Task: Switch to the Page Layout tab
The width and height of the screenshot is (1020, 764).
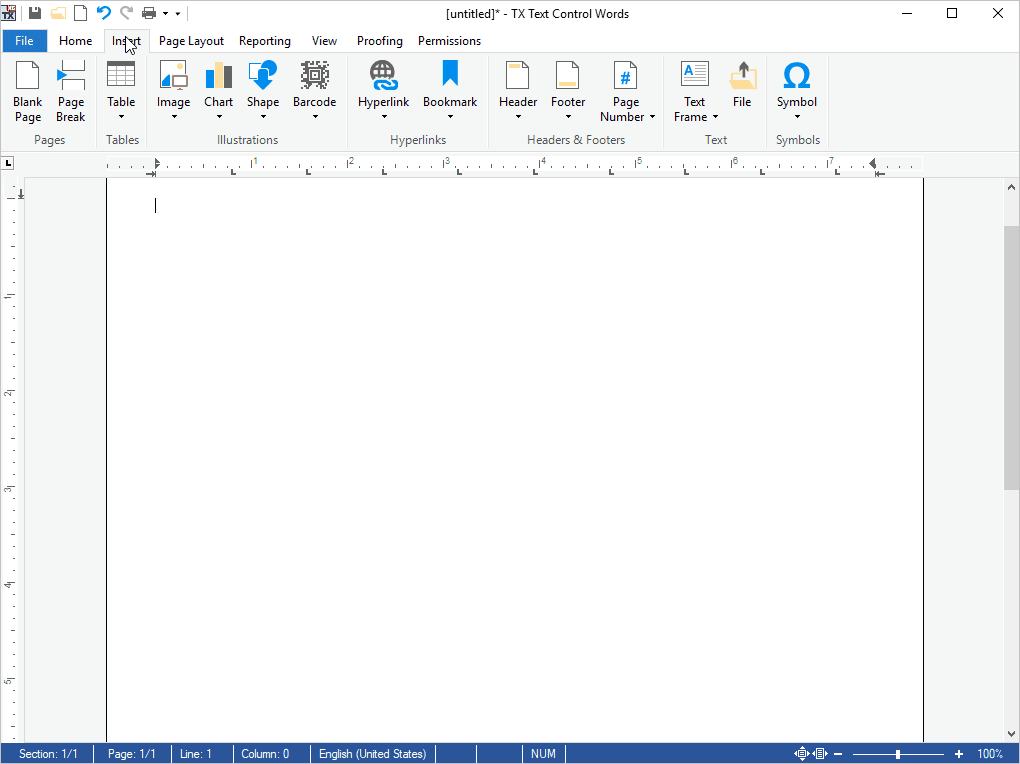Action: (191, 41)
